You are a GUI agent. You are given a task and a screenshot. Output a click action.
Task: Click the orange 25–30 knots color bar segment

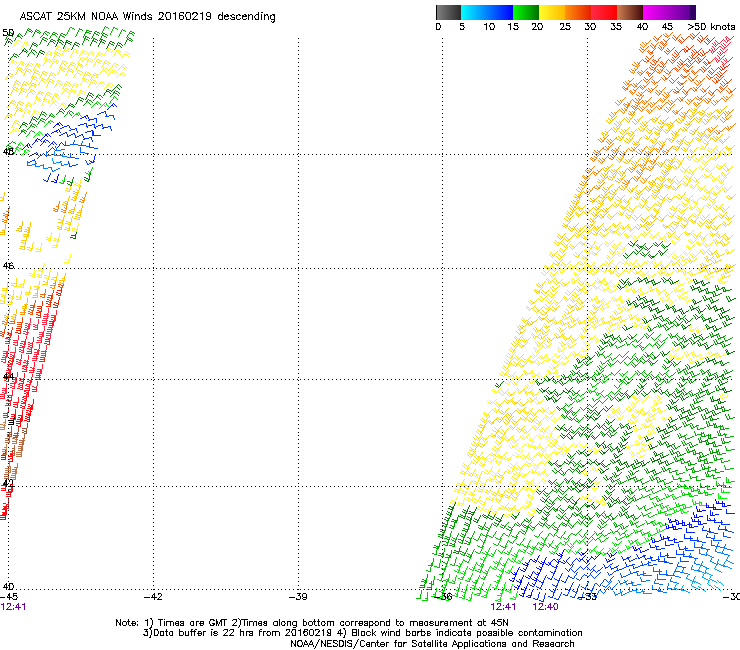coord(578,12)
